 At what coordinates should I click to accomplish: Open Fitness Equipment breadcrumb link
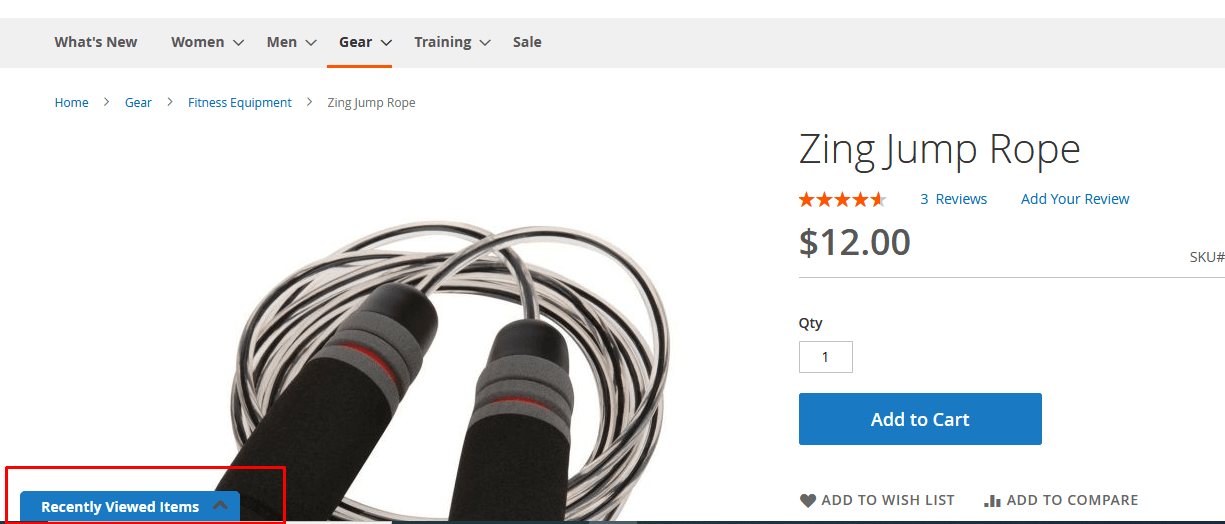(x=240, y=103)
